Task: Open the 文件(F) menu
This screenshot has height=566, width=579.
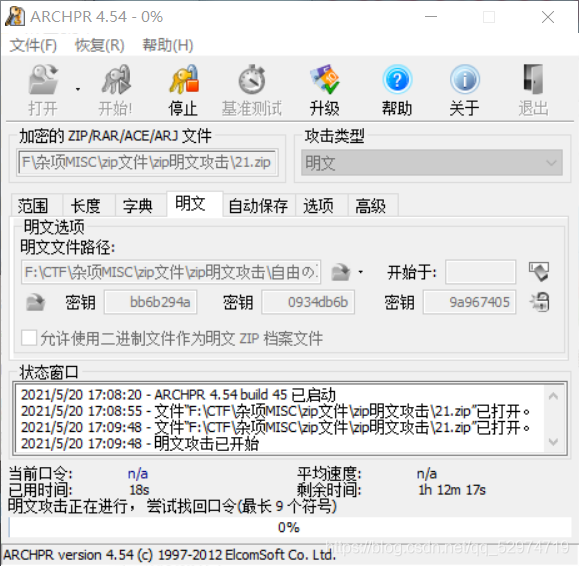Action: point(33,45)
